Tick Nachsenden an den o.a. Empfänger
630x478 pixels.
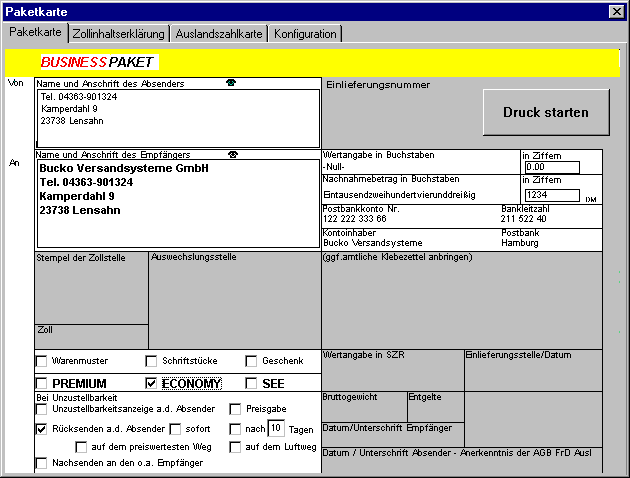click(x=42, y=463)
